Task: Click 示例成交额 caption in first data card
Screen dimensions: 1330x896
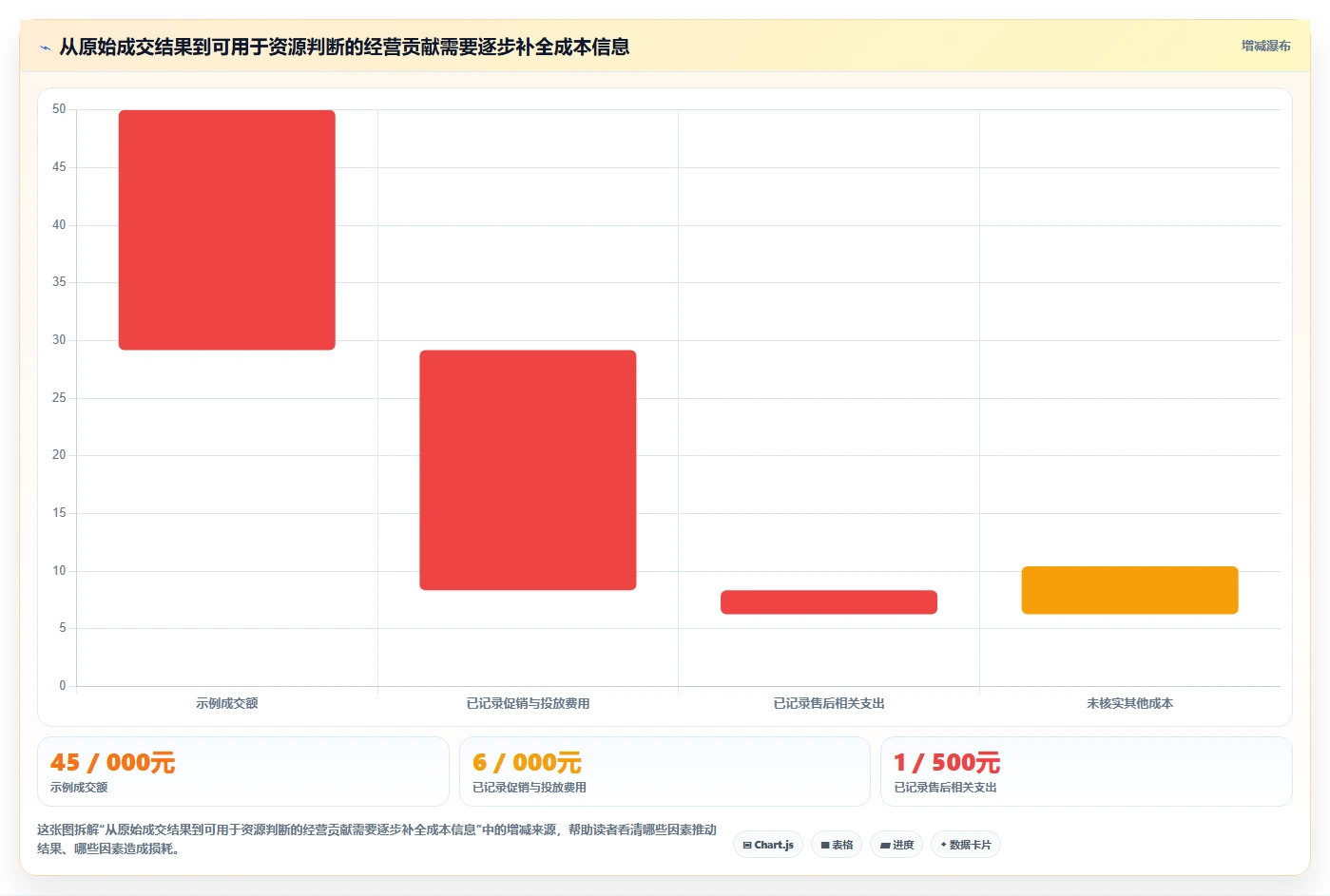Action: (79, 788)
